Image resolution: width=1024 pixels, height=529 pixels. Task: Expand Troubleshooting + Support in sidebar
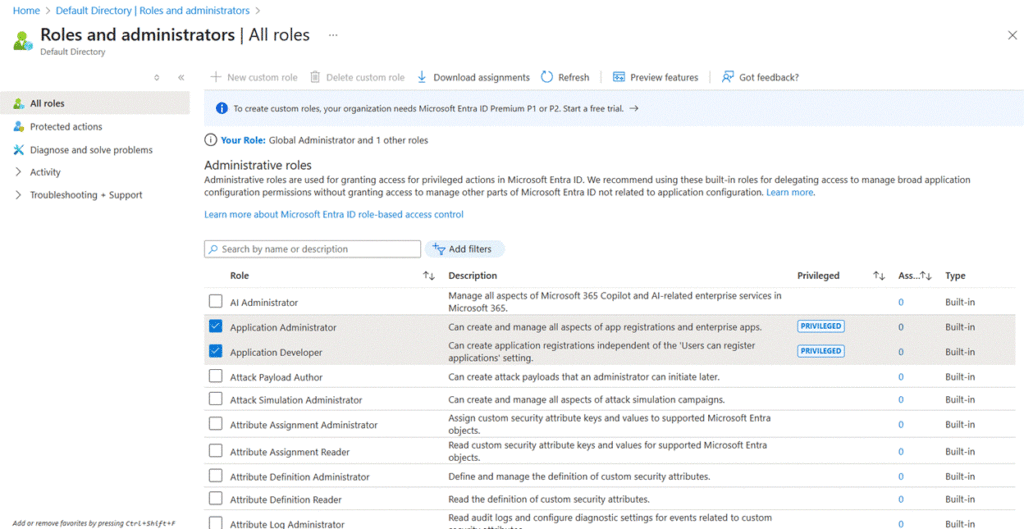pos(86,195)
